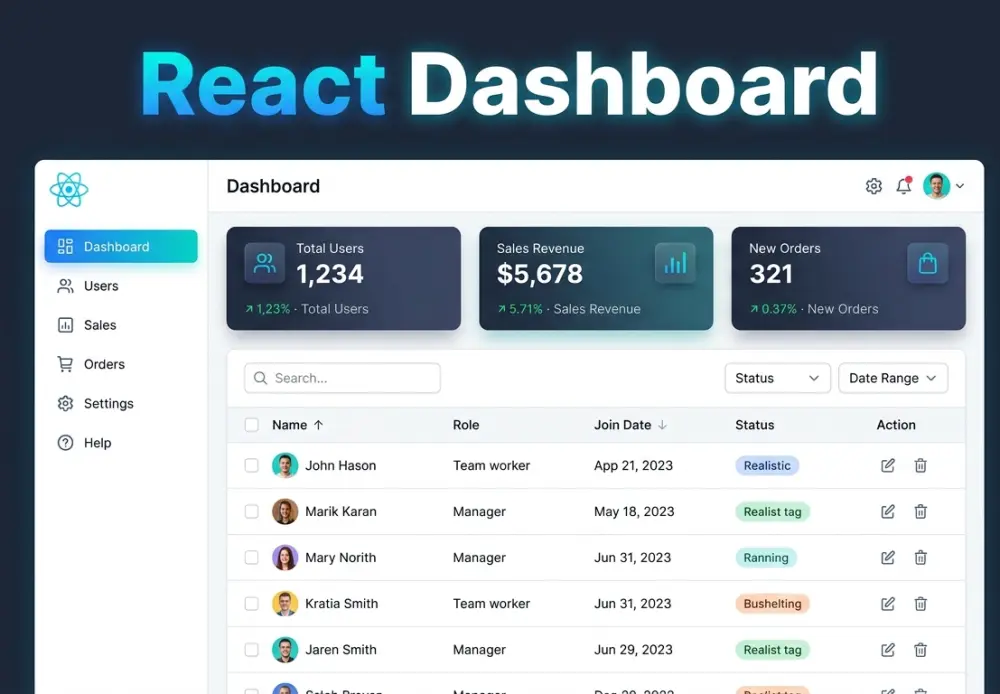
Task: Click John Hason's avatar
Action: [285, 466]
